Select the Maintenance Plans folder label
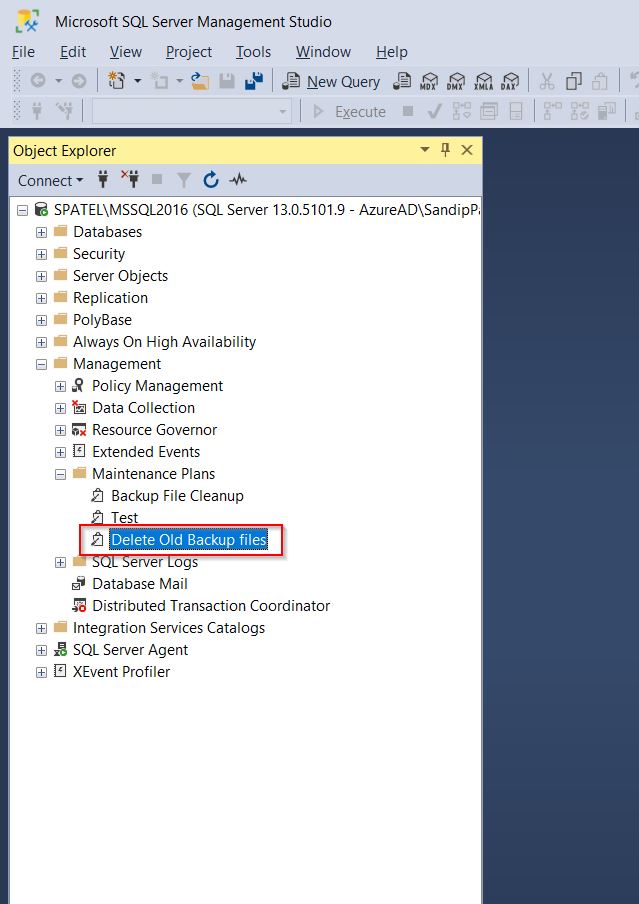The height and width of the screenshot is (904, 639). [x=153, y=474]
